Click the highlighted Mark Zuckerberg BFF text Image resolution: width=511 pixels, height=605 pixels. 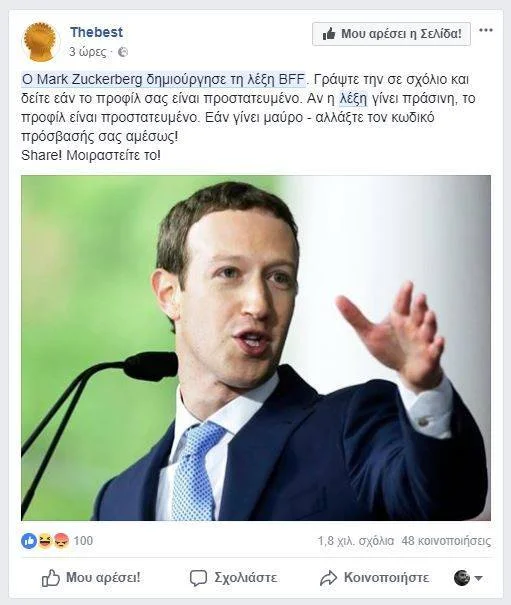[163, 79]
